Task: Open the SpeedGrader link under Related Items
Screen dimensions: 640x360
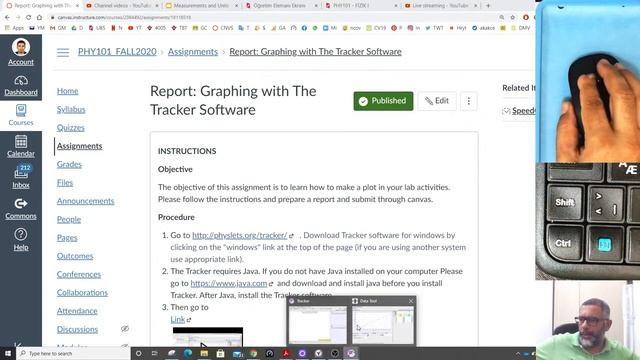Action: pyautogui.click(x=523, y=111)
